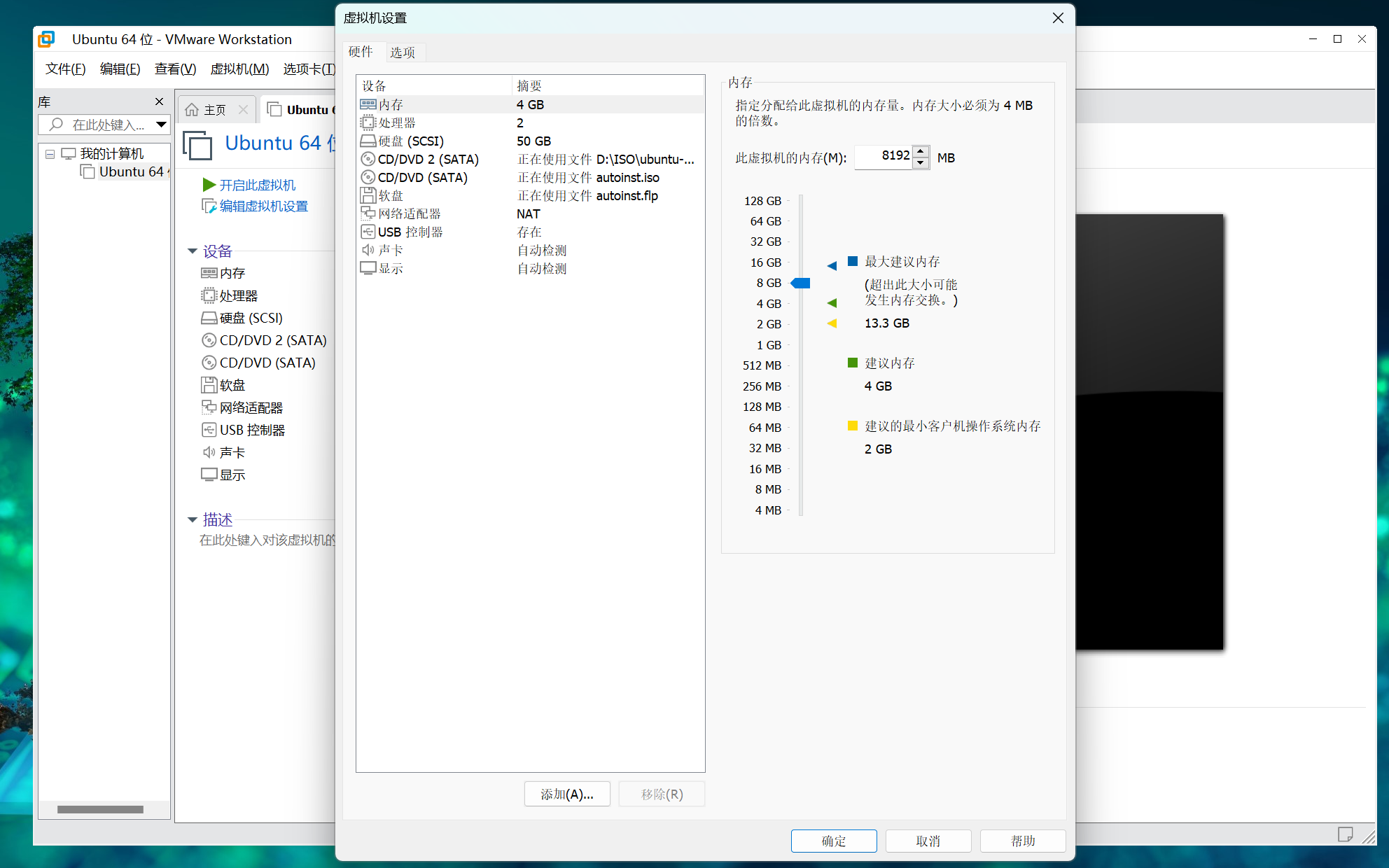Collapse the 描述 section
The image size is (1389, 868).
[193, 519]
